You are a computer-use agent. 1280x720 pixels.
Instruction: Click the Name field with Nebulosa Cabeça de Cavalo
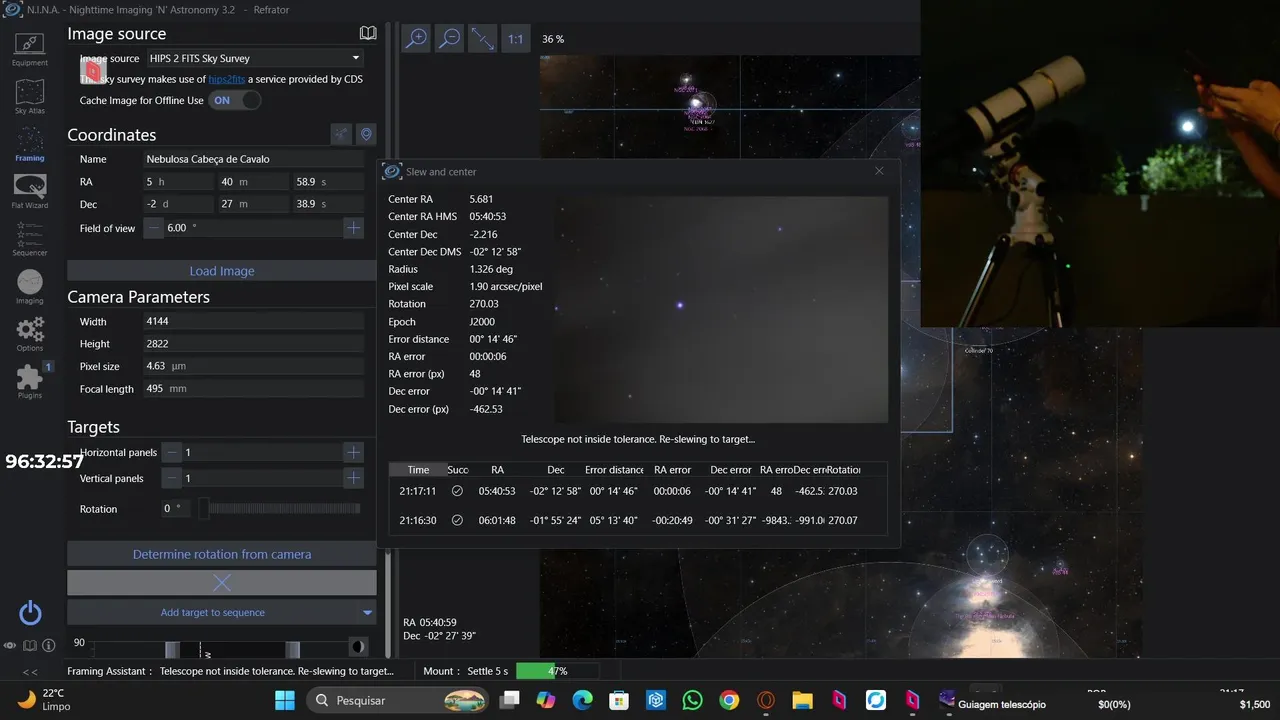pos(254,159)
